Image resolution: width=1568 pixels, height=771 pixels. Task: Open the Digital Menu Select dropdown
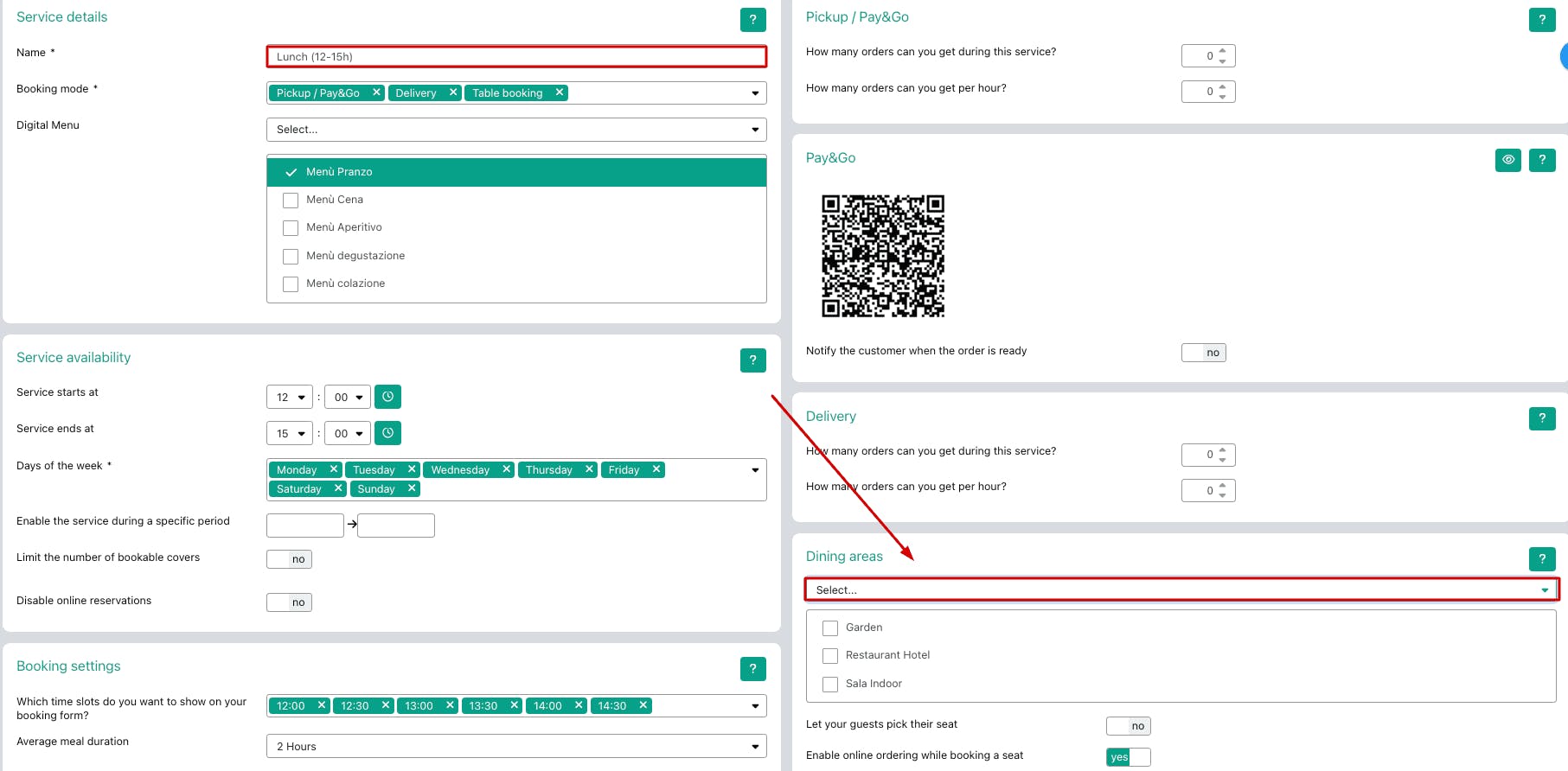pos(516,130)
